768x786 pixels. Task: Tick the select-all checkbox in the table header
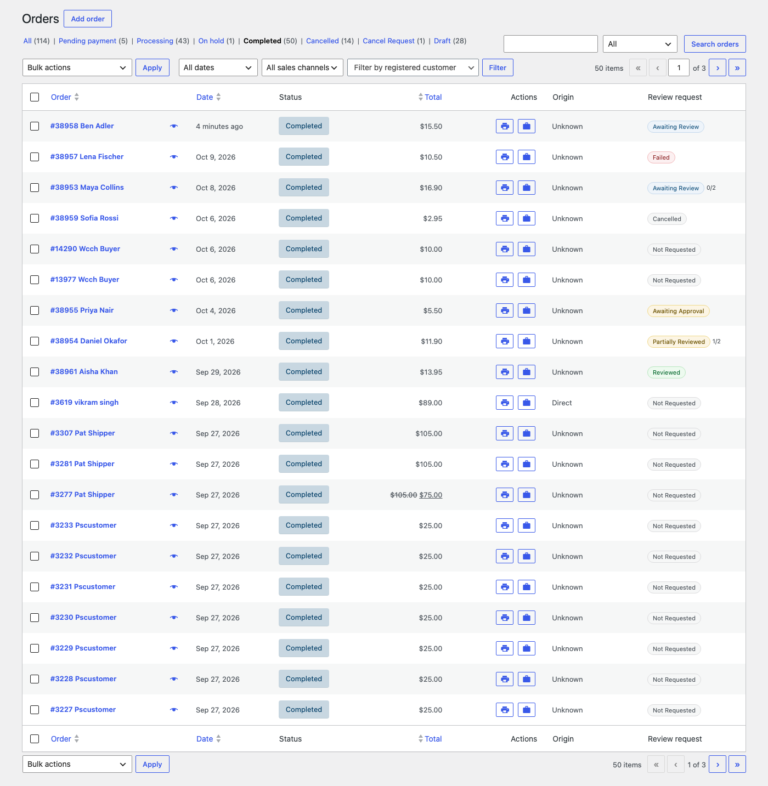click(x=35, y=97)
